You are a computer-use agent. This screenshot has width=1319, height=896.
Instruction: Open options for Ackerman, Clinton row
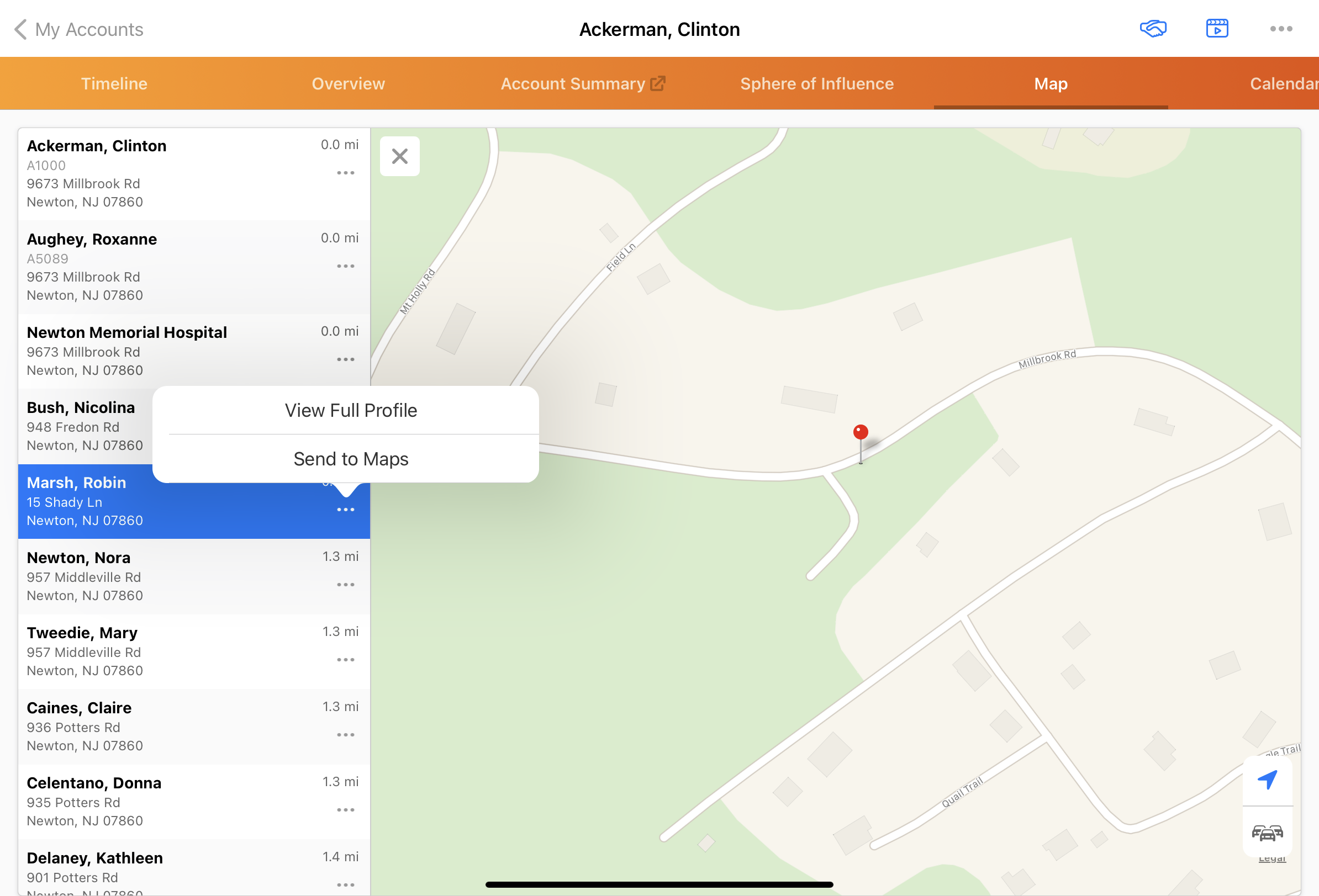point(345,173)
